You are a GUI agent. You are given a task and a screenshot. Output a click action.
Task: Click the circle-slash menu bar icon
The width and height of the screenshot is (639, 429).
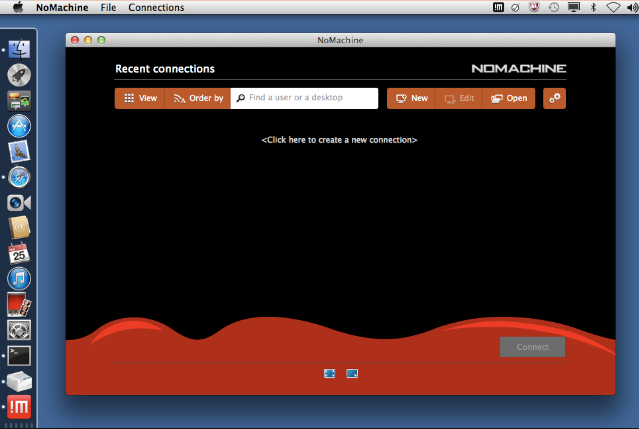click(x=515, y=7)
